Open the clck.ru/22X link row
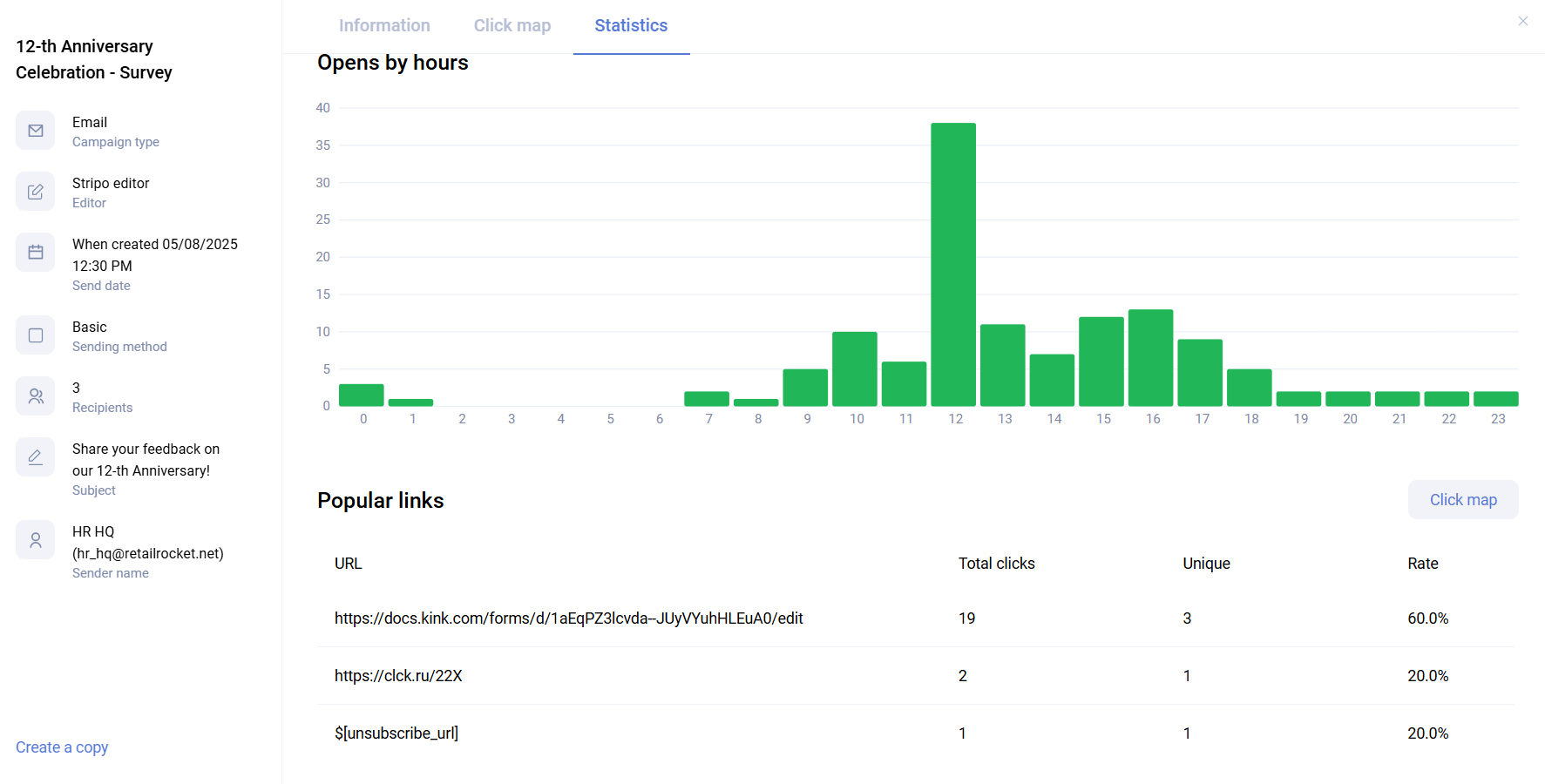 point(398,676)
